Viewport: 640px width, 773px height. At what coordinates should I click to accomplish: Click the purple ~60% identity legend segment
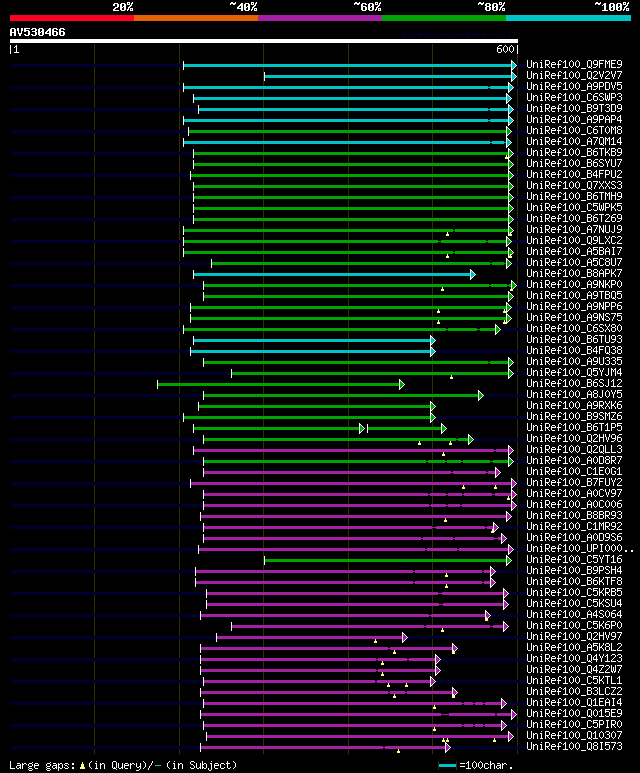tap(320, 18)
